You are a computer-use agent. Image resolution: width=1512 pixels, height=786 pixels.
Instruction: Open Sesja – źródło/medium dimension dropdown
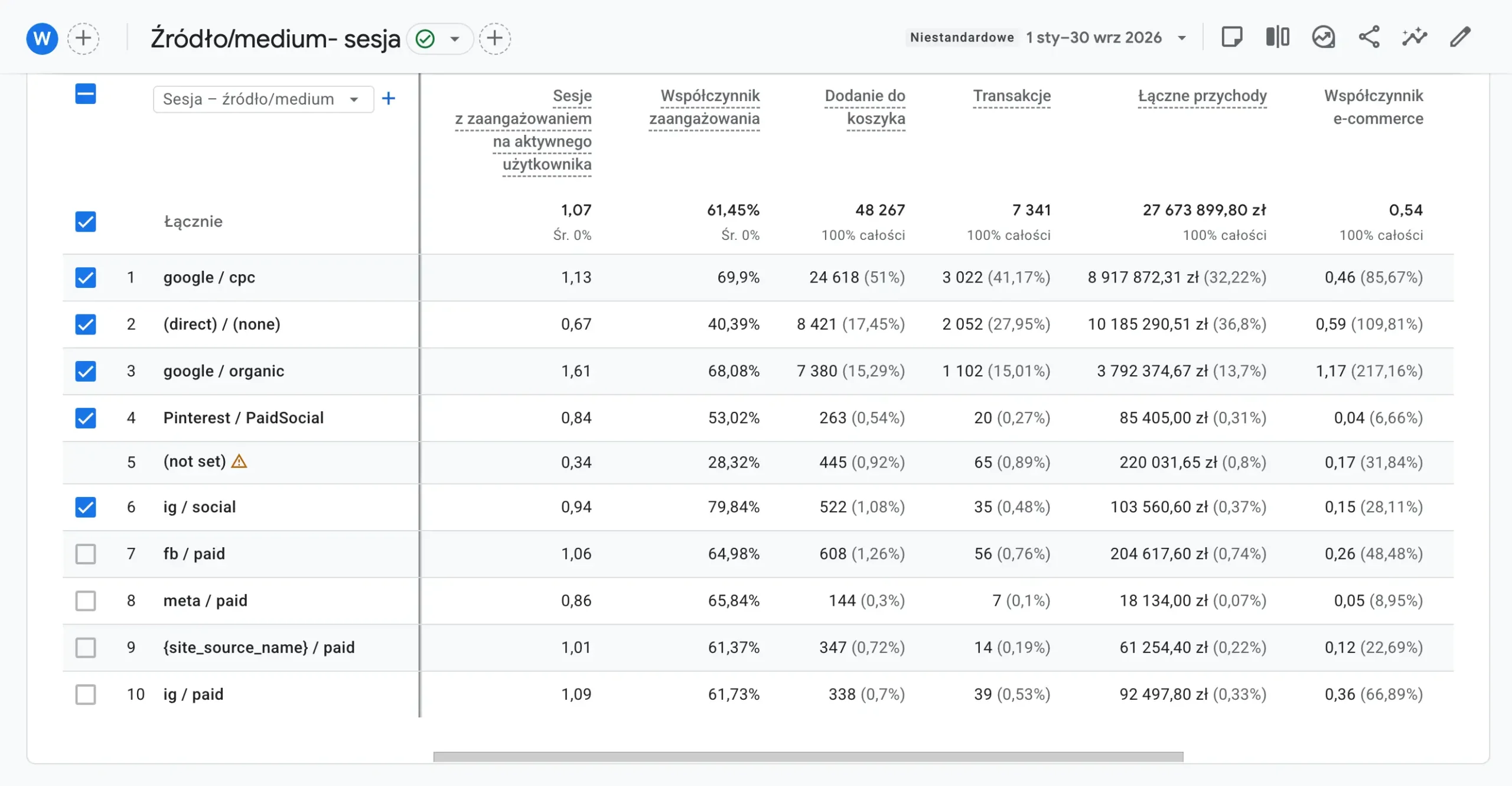pos(263,99)
